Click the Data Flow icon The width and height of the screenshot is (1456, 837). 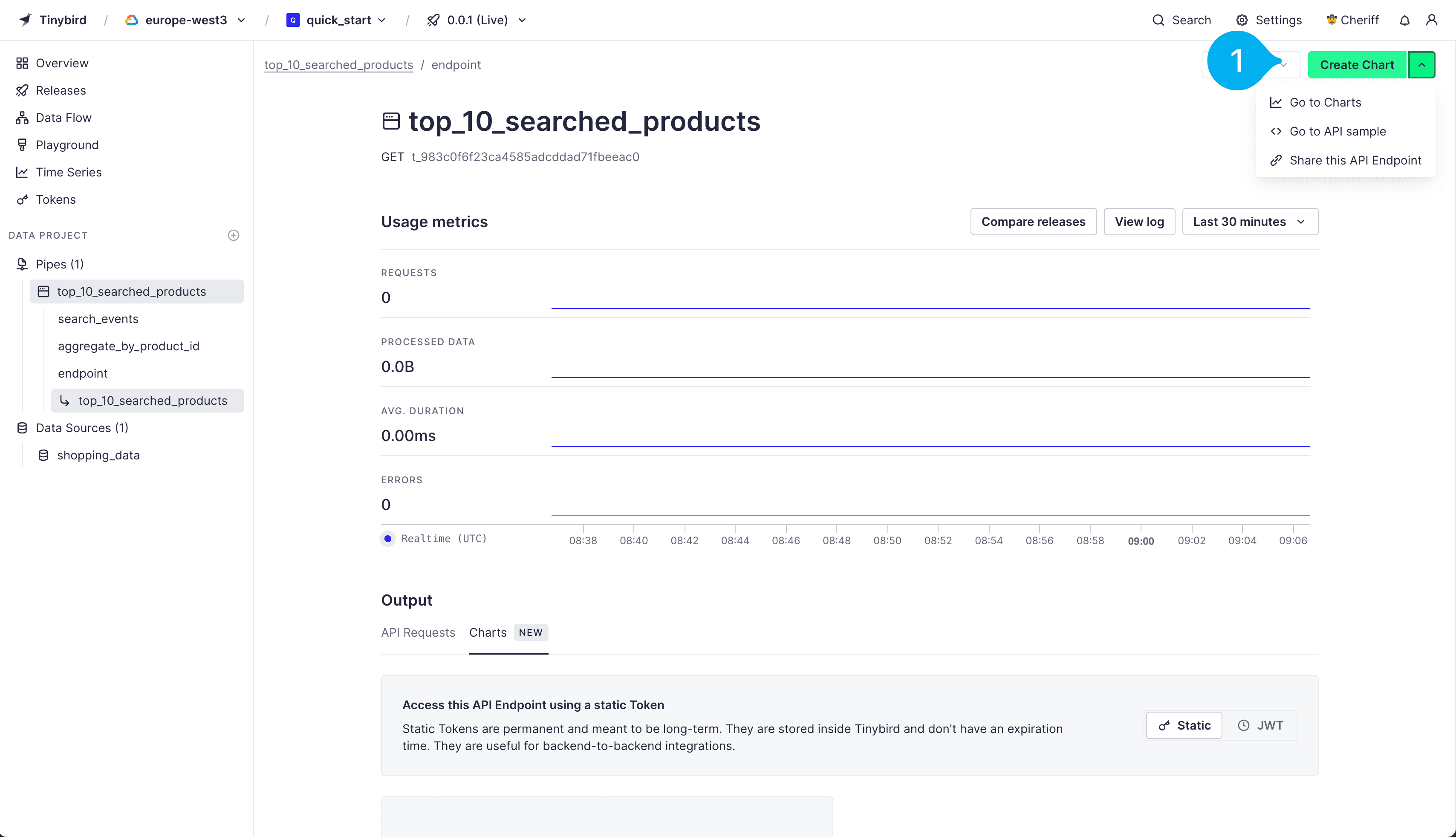[x=22, y=118]
